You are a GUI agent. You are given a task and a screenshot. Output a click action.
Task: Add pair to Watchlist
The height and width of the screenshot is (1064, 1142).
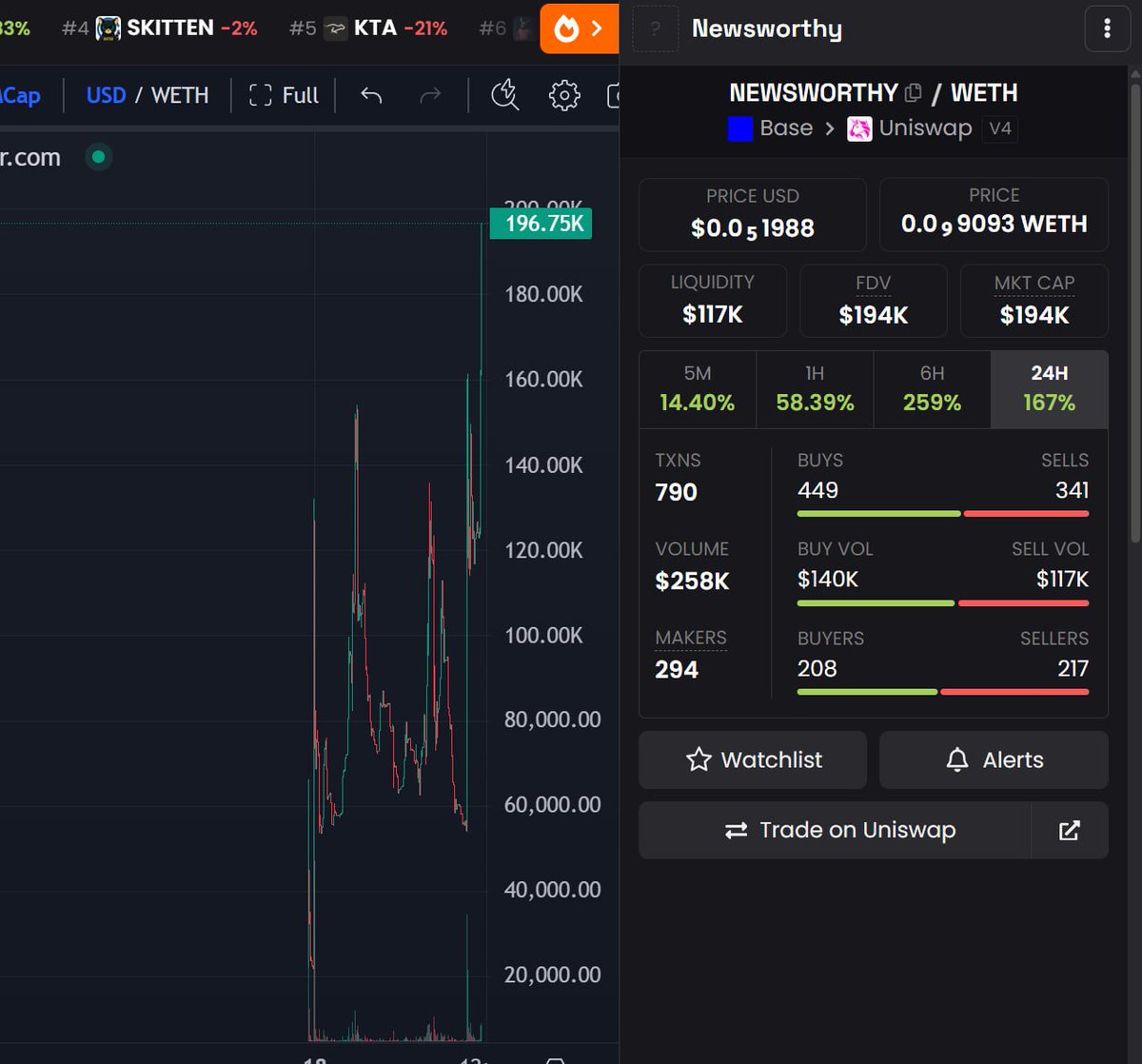[x=753, y=759]
